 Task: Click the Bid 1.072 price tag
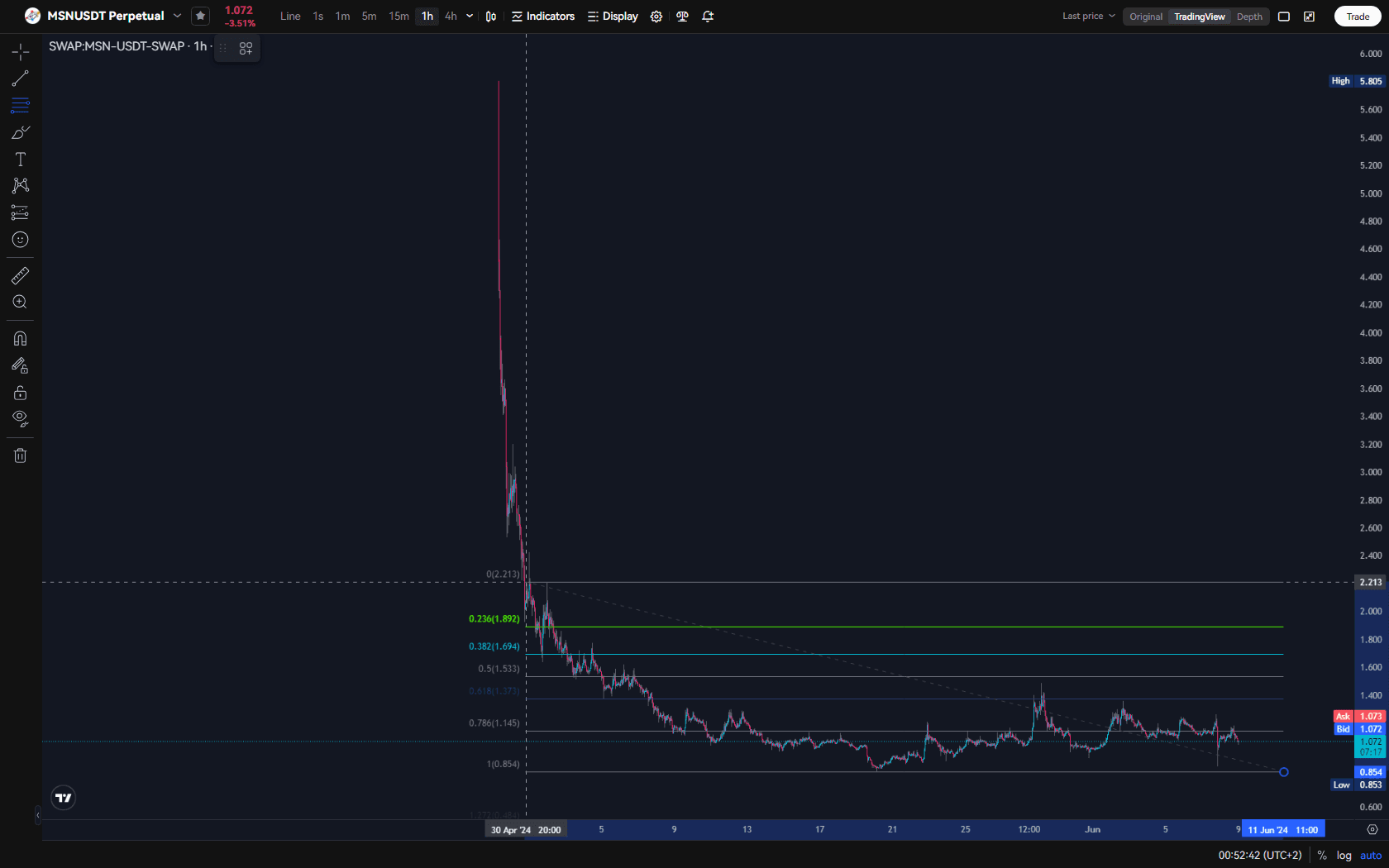coord(1358,729)
